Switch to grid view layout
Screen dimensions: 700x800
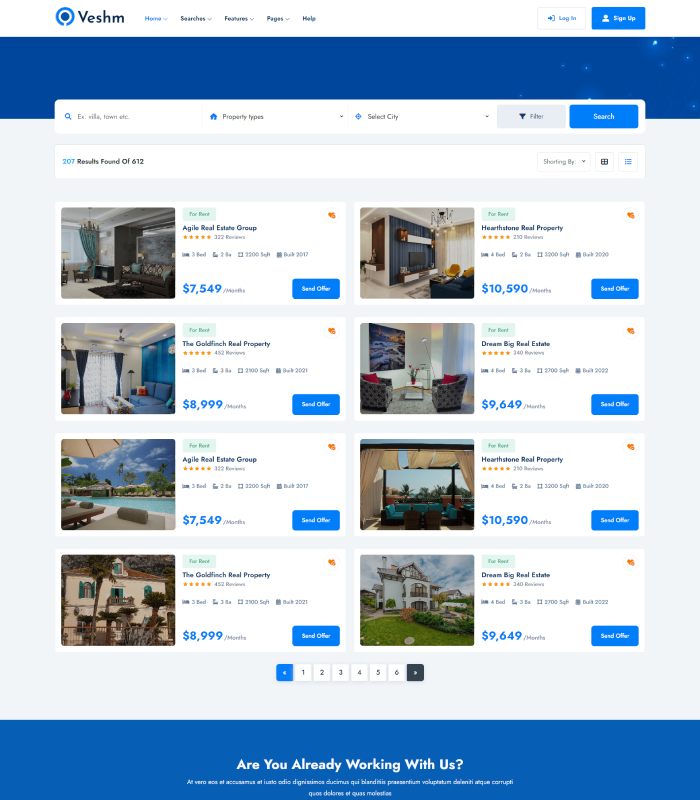click(x=604, y=161)
